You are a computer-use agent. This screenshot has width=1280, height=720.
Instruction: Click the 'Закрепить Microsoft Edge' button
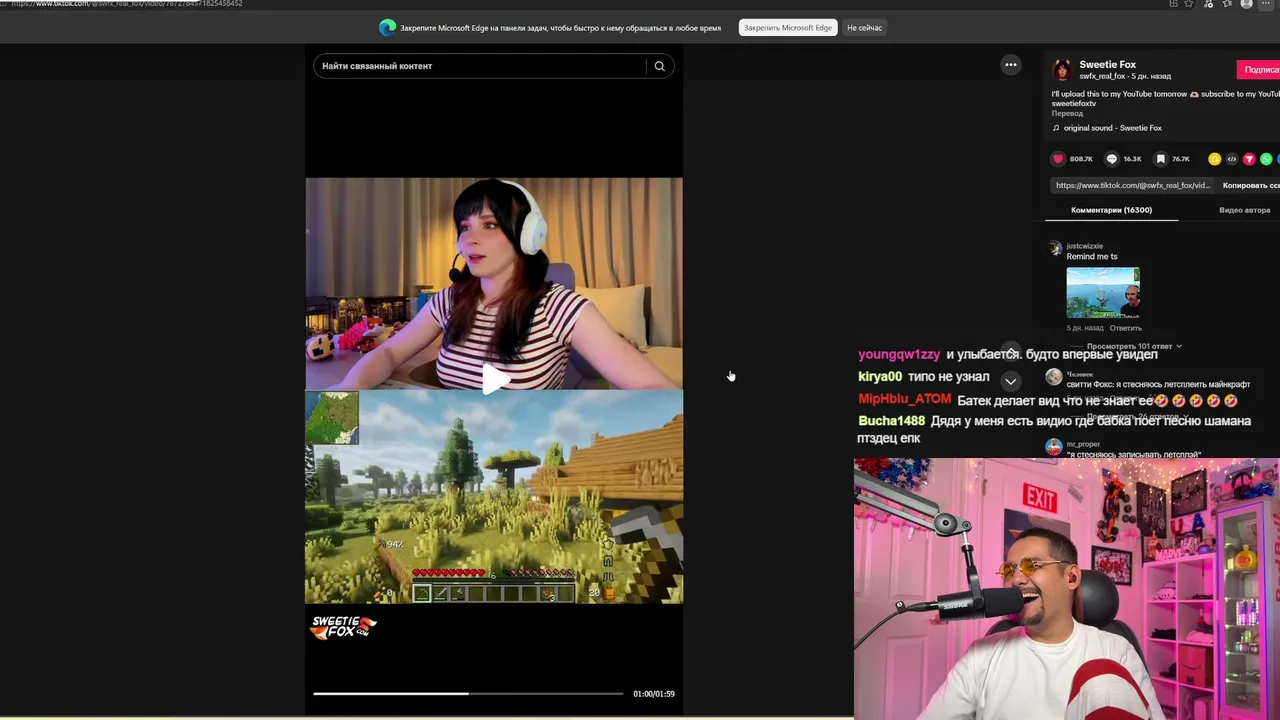(788, 28)
